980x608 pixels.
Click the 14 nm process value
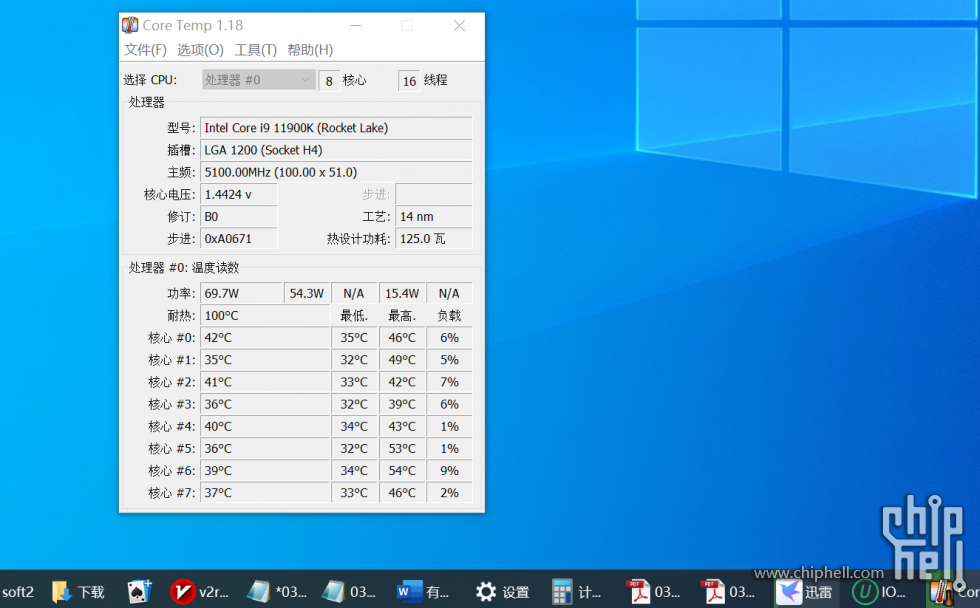434,217
